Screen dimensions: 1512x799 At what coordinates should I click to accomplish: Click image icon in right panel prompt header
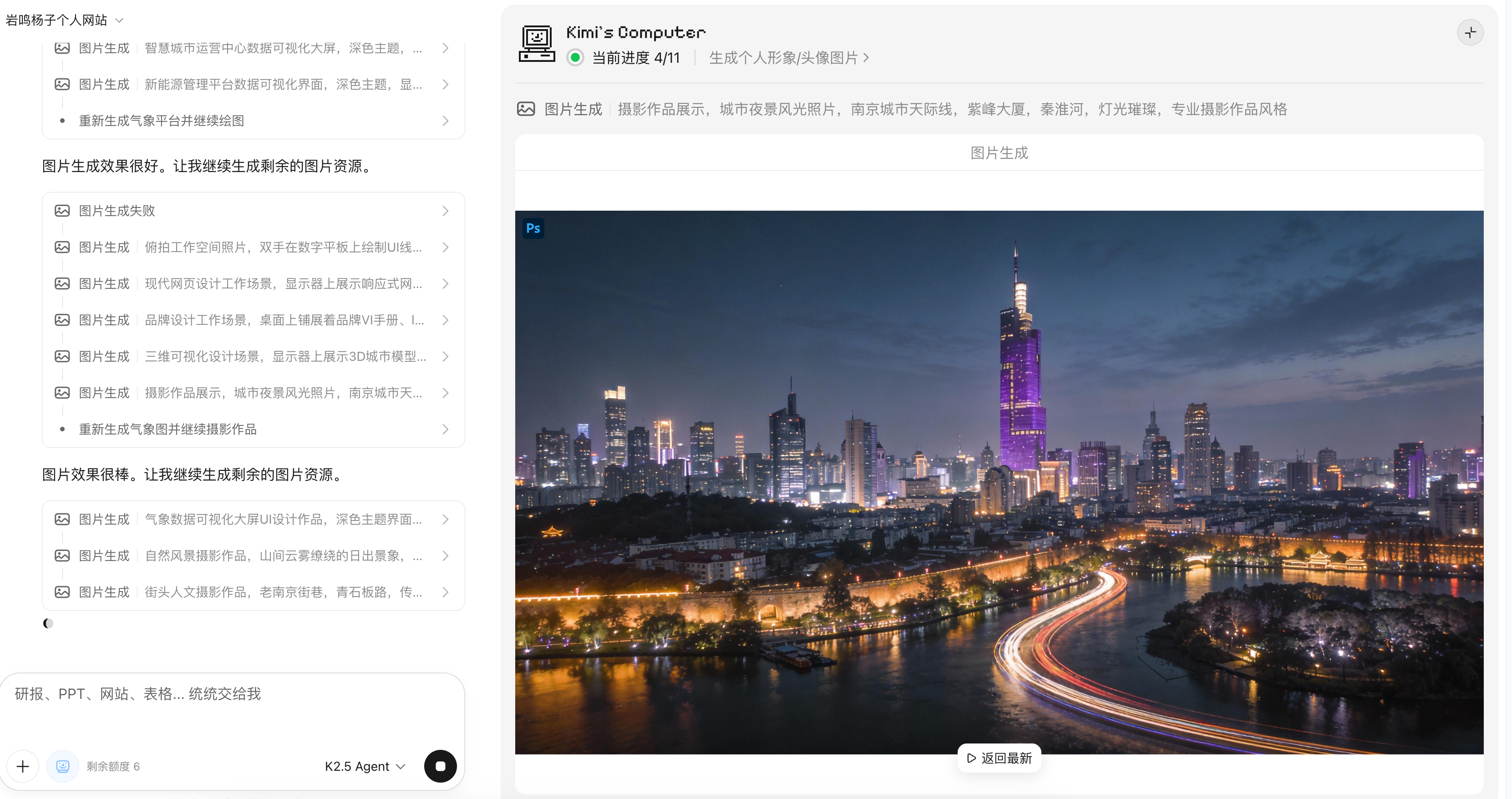[x=526, y=109]
